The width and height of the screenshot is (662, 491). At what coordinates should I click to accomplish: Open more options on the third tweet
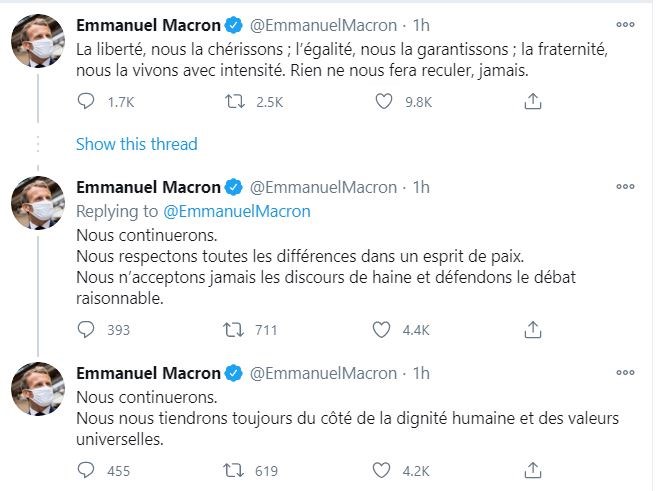pyautogui.click(x=625, y=373)
